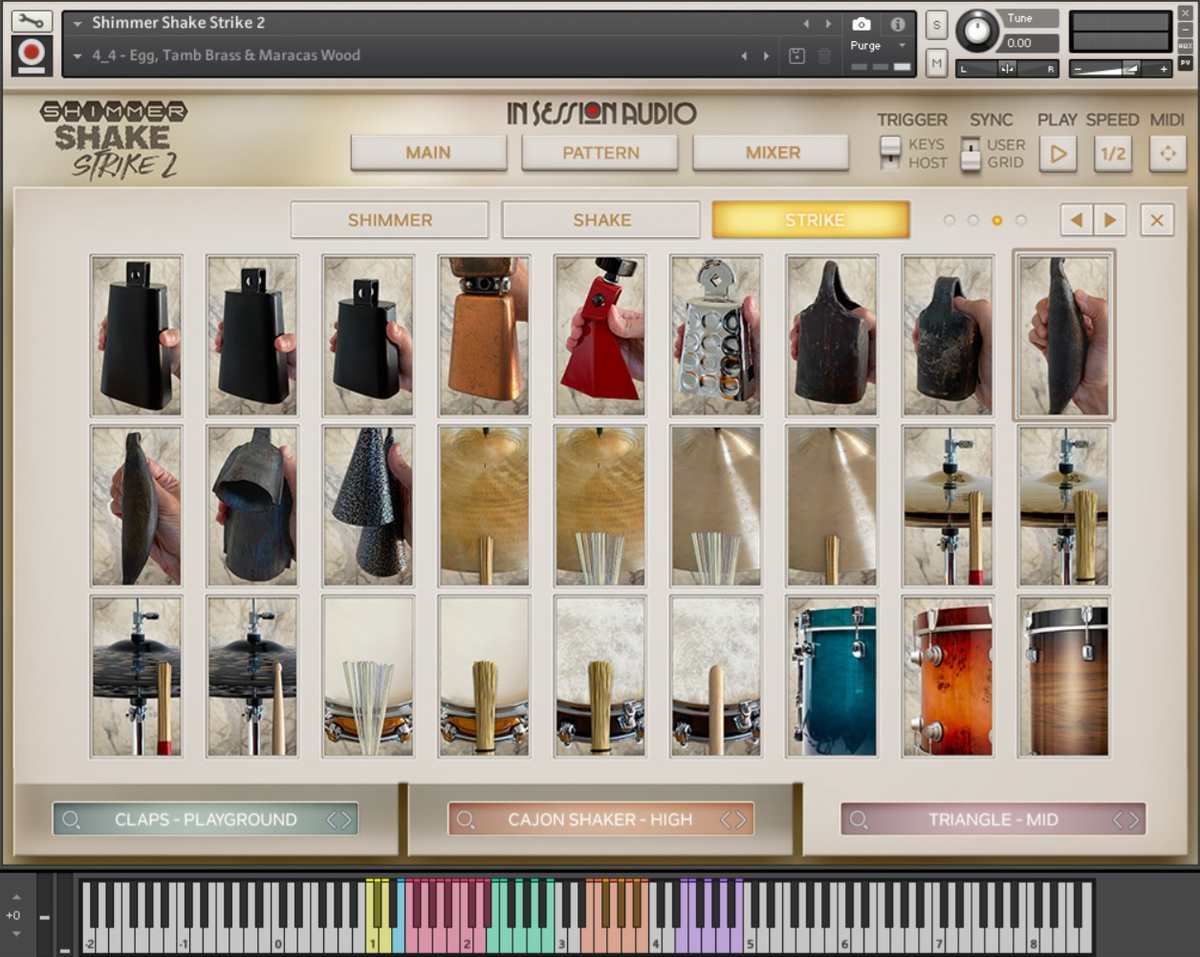Image resolution: width=1200 pixels, height=957 pixels.
Task: Expand the Shimmer Shake Strike 2 instrument dropdown
Action: click(78, 23)
